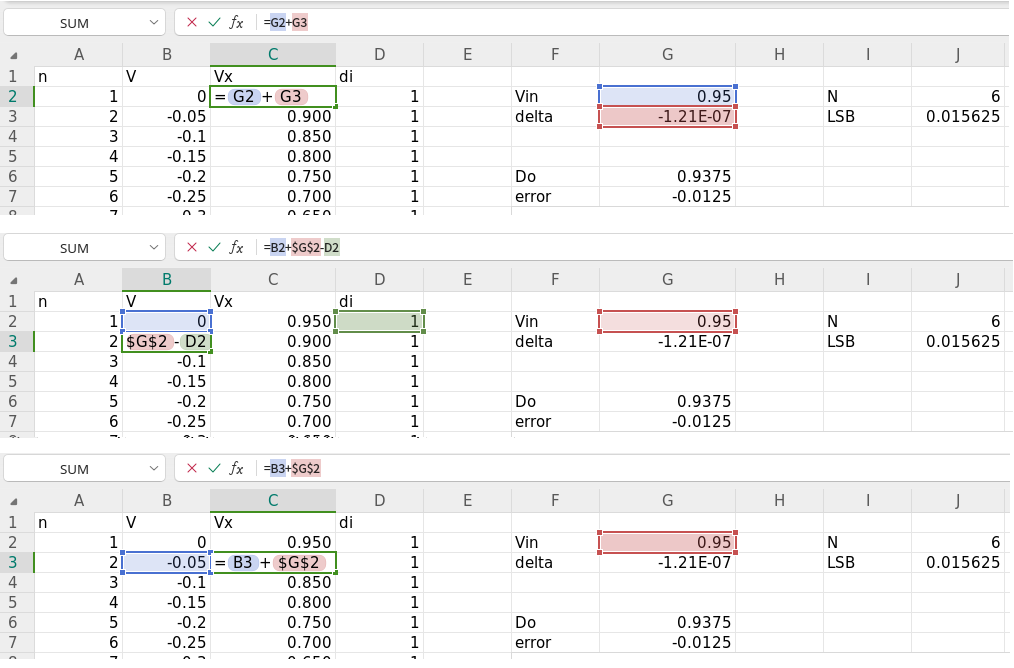1014x668 pixels.
Task: Select highlighted column C header in the =B3+$G$2 sheet
Action: pyautogui.click(x=273, y=501)
